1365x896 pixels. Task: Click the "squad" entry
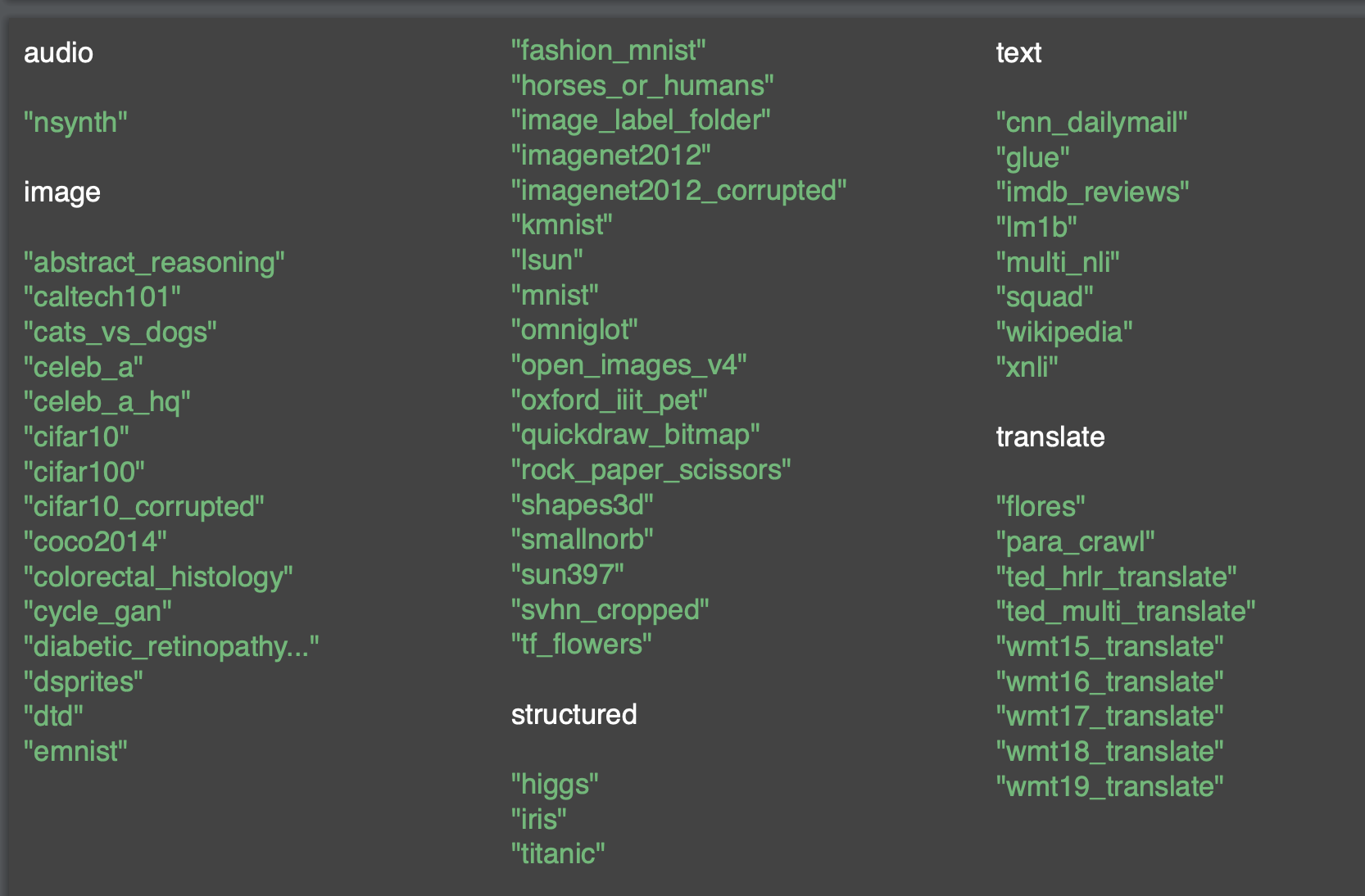1045,297
